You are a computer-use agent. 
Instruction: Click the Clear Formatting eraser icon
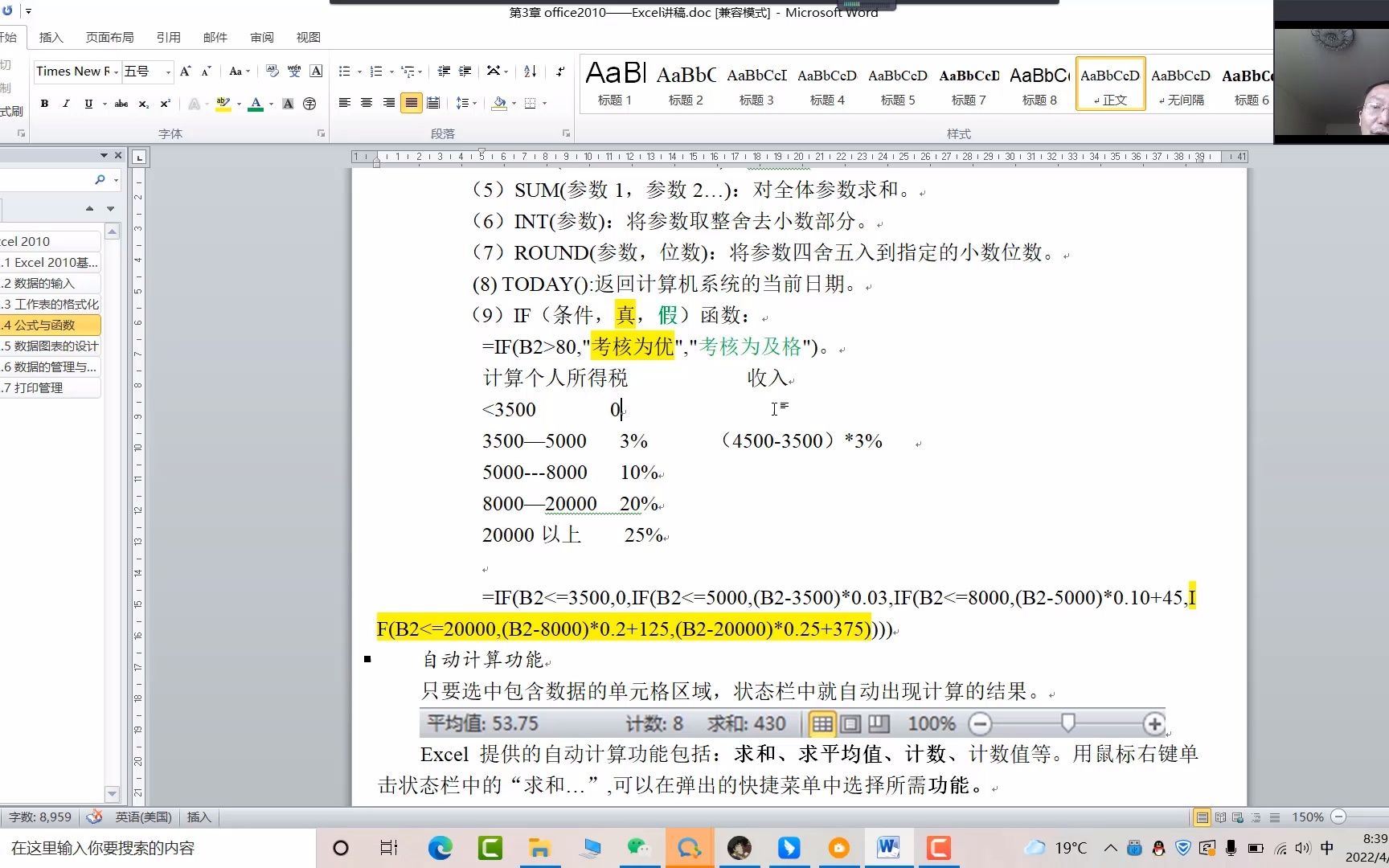pyautogui.click(x=272, y=72)
